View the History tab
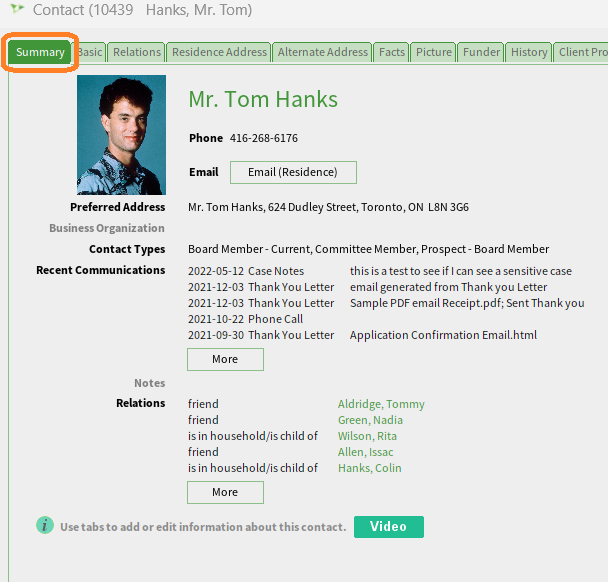The height and width of the screenshot is (582, 608). pos(529,52)
